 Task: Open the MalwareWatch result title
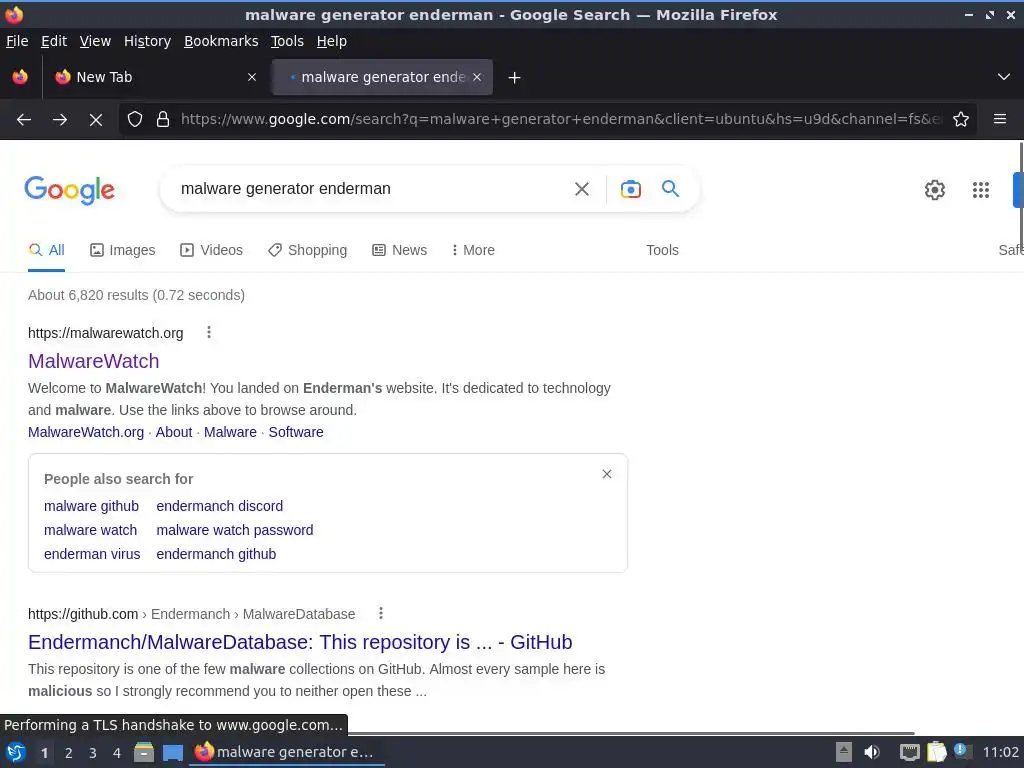[93, 361]
